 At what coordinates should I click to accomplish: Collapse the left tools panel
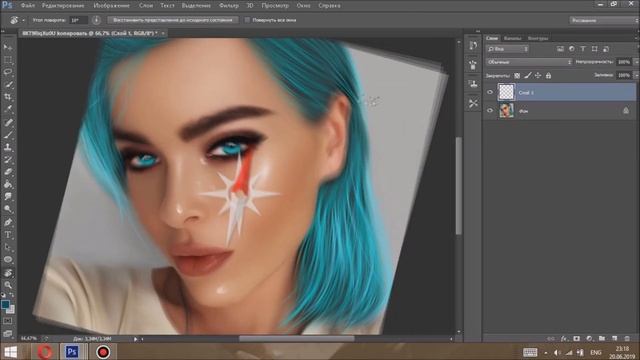pyautogui.click(x=4, y=31)
